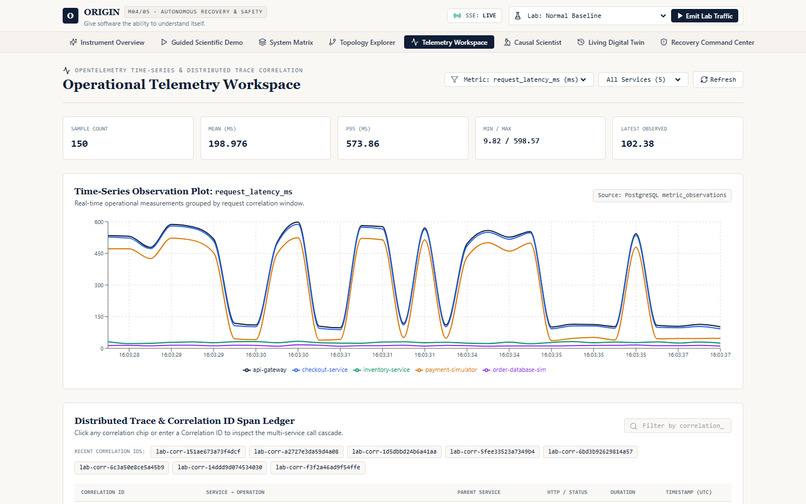Open the Causal Scientist tab
The width and height of the screenshot is (806, 504).
click(533, 42)
